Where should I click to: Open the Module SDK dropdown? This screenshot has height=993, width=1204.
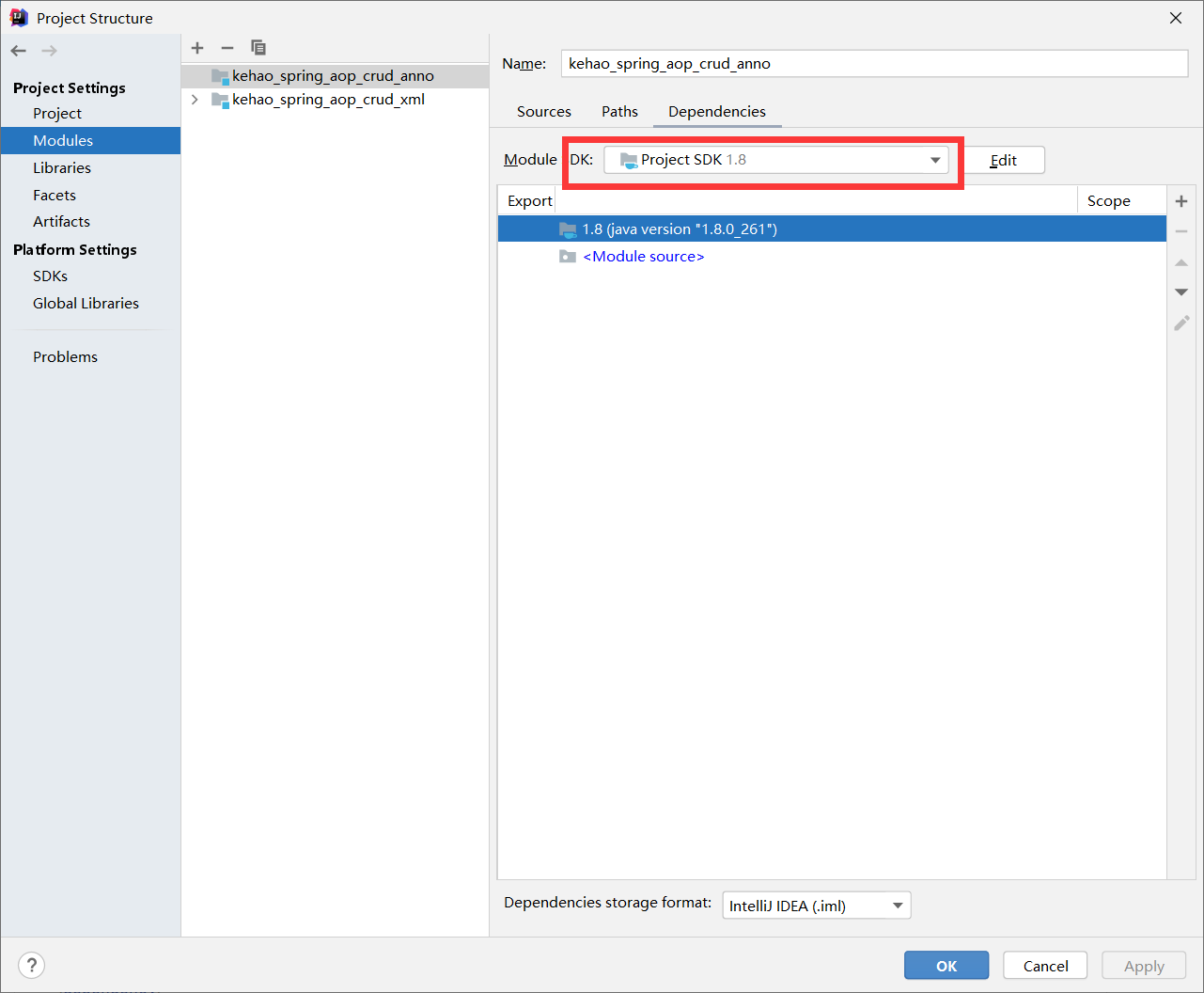click(x=775, y=160)
